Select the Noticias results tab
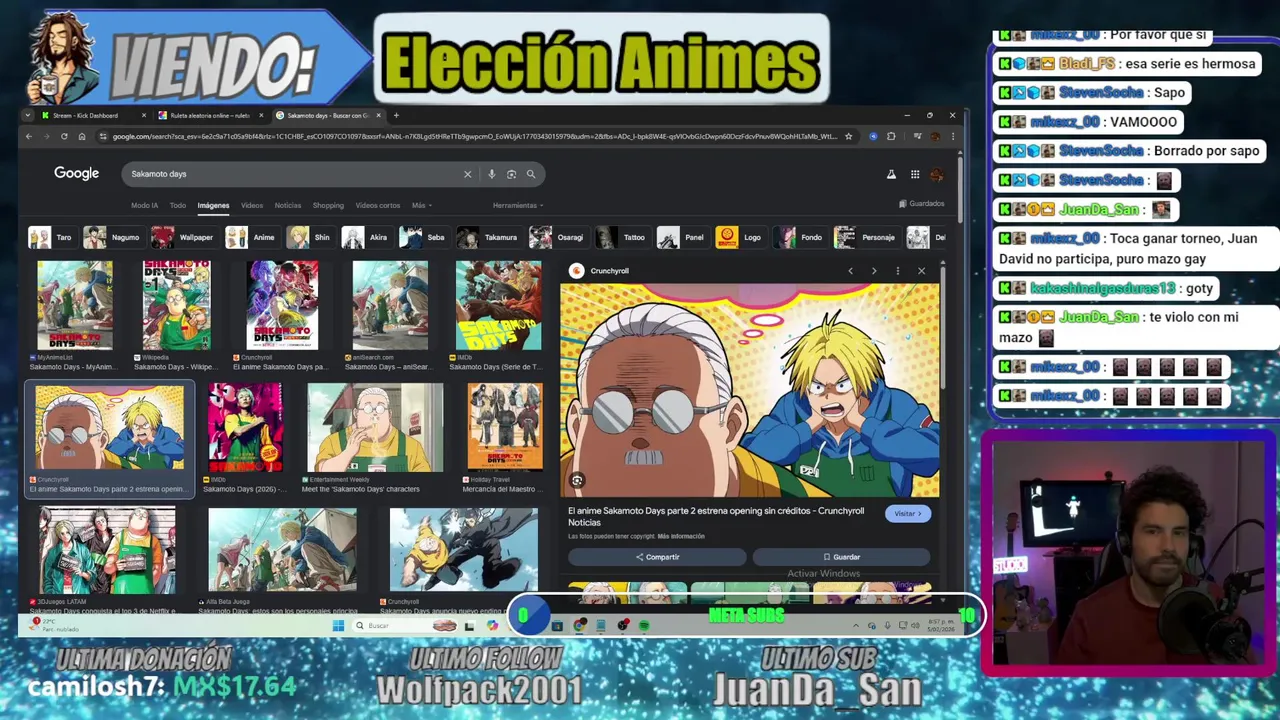 point(288,206)
